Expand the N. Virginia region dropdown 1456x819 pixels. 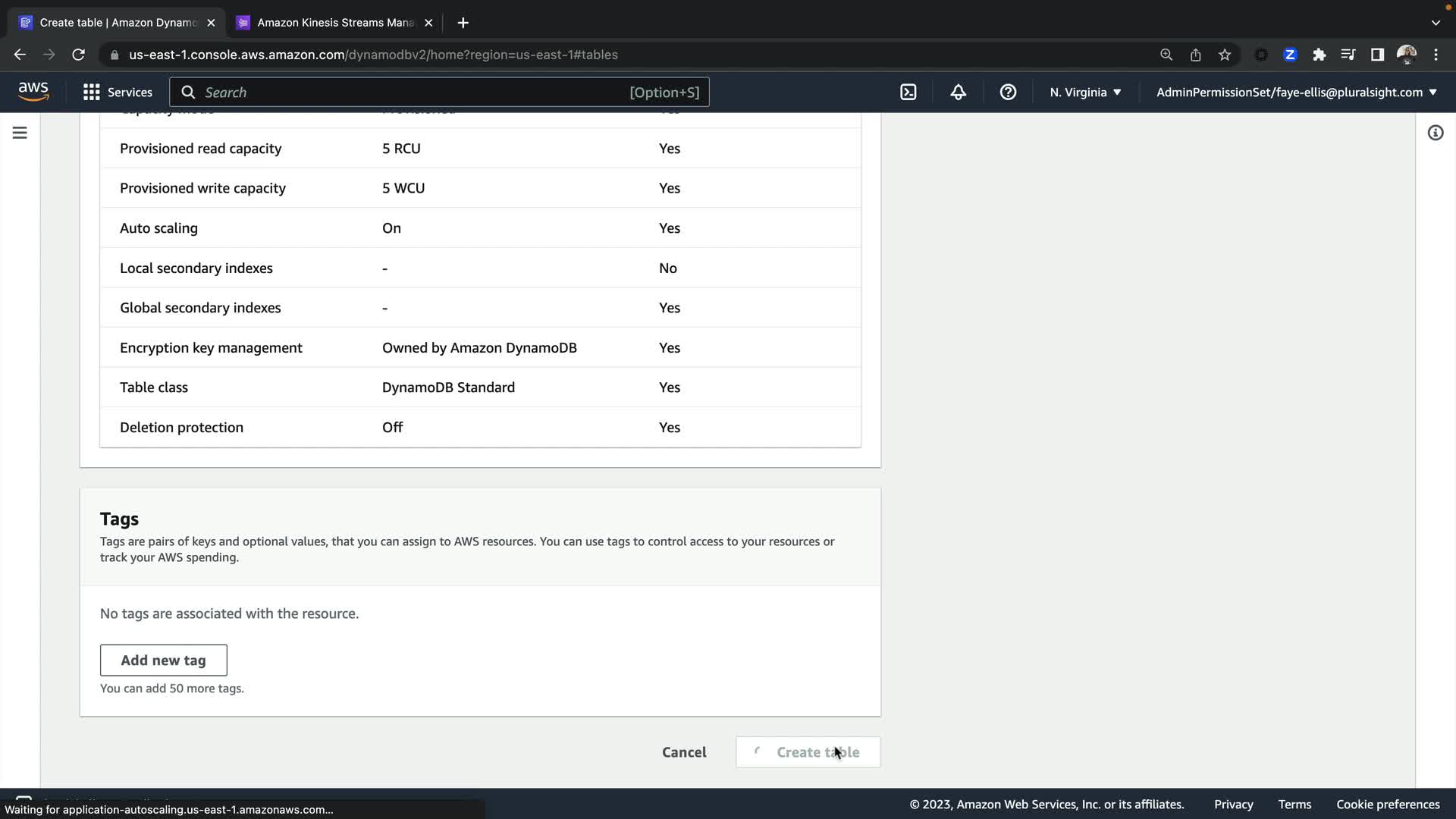coord(1085,92)
